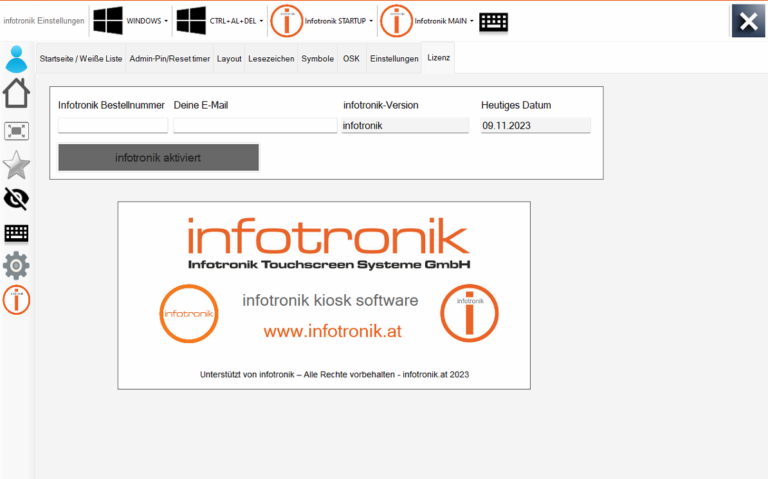Screen dimensions: 768x479
Task: Click the Windows logo next to WINDOWS
Action: pos(108,21)
